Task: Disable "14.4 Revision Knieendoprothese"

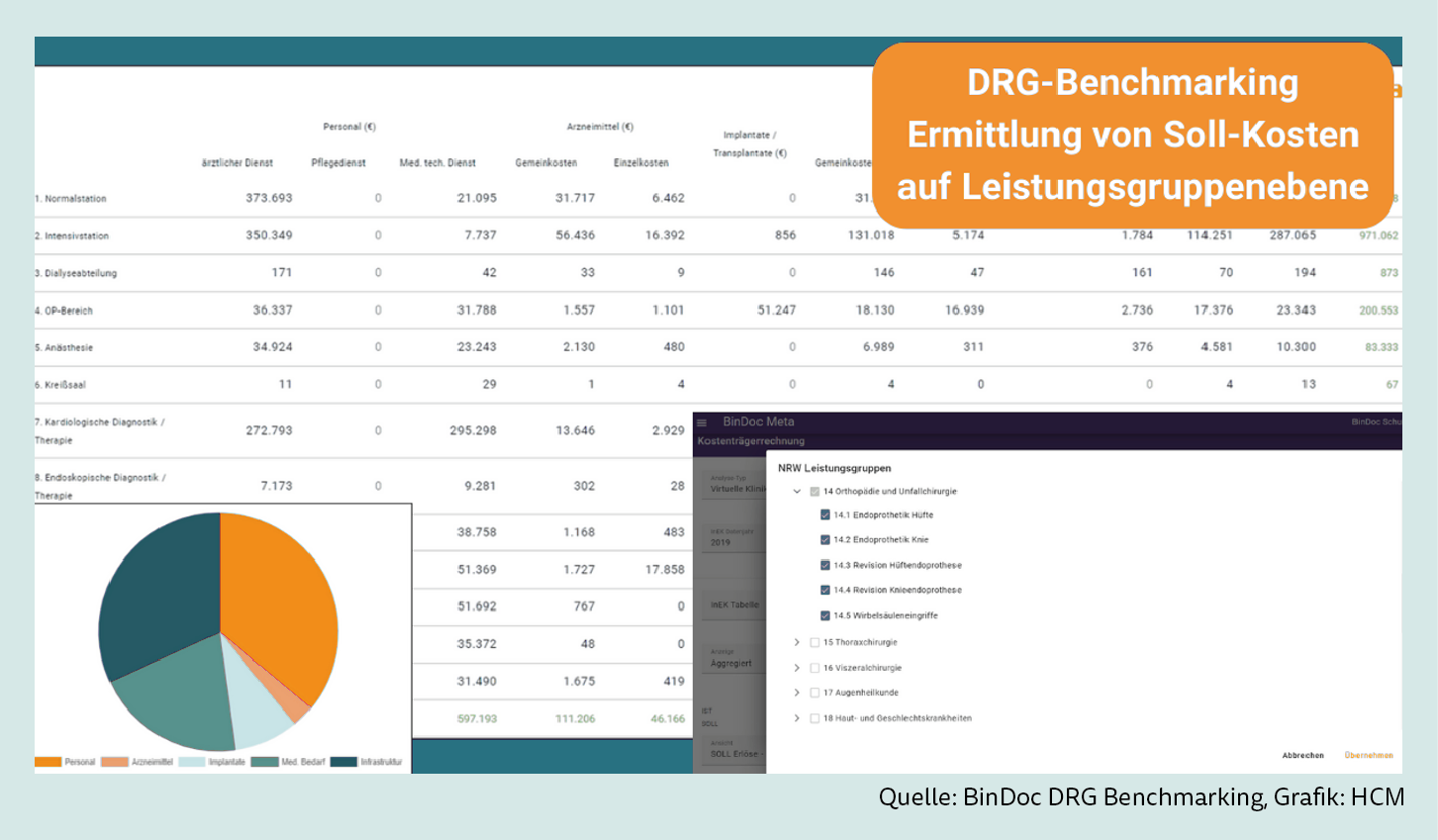Action: pyautogui.click(x=824, y=590)
